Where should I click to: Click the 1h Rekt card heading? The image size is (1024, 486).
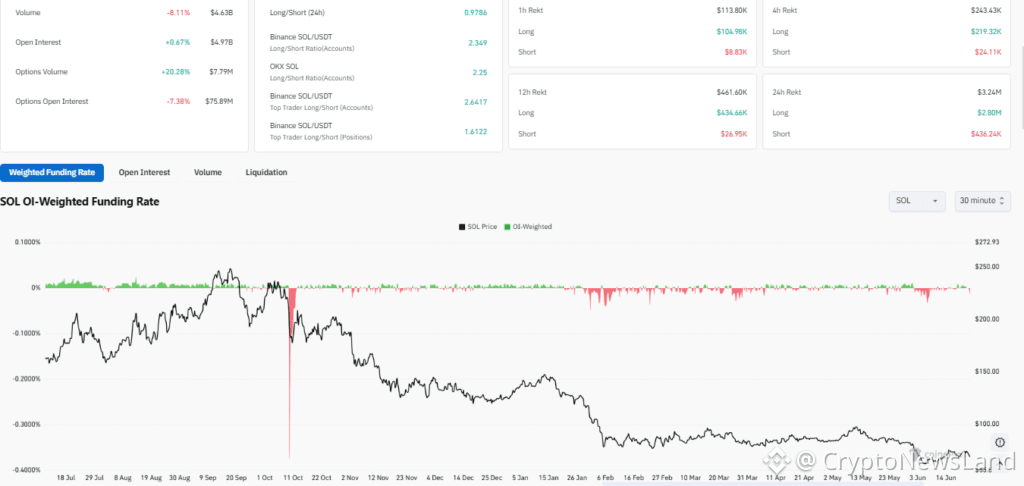[530, 10]
